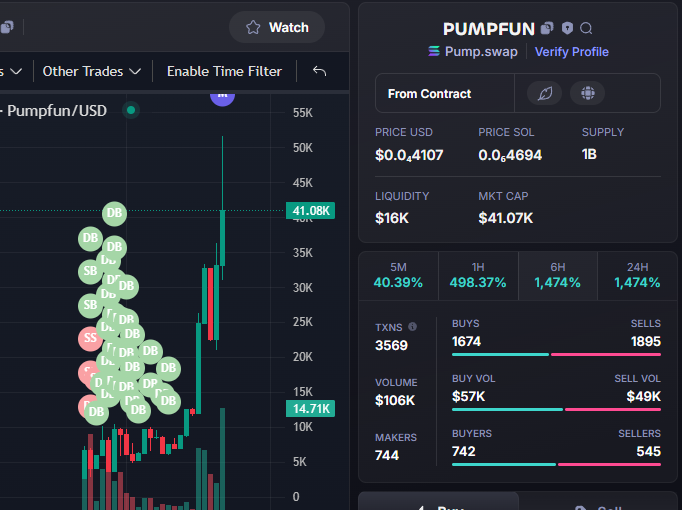Click the 41.08K price label on axis
Screen dimensions: 682x510
pyautogui.click(x=311, y=211)
